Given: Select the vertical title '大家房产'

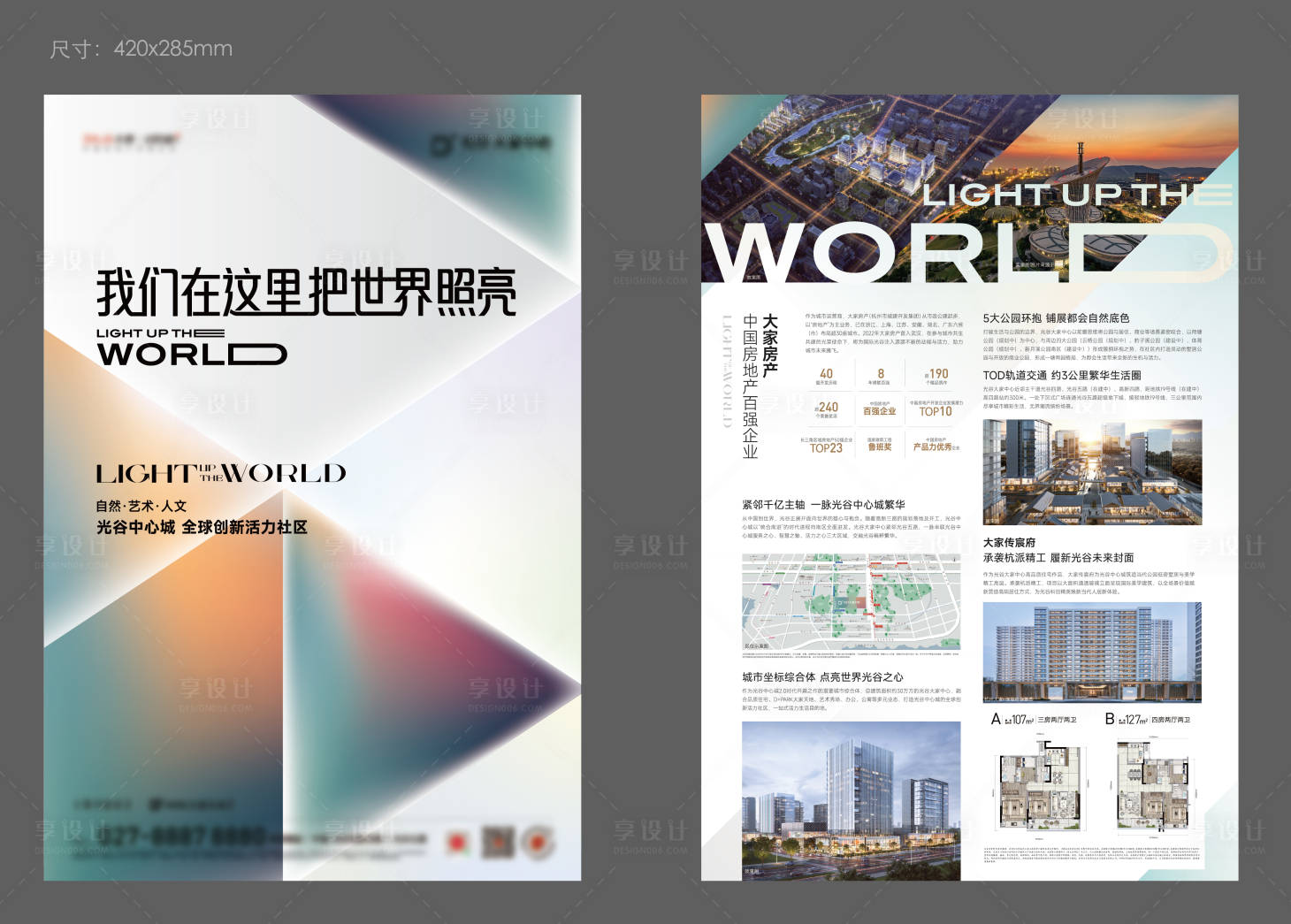Looking at the screenshot, I should (770, 346).
